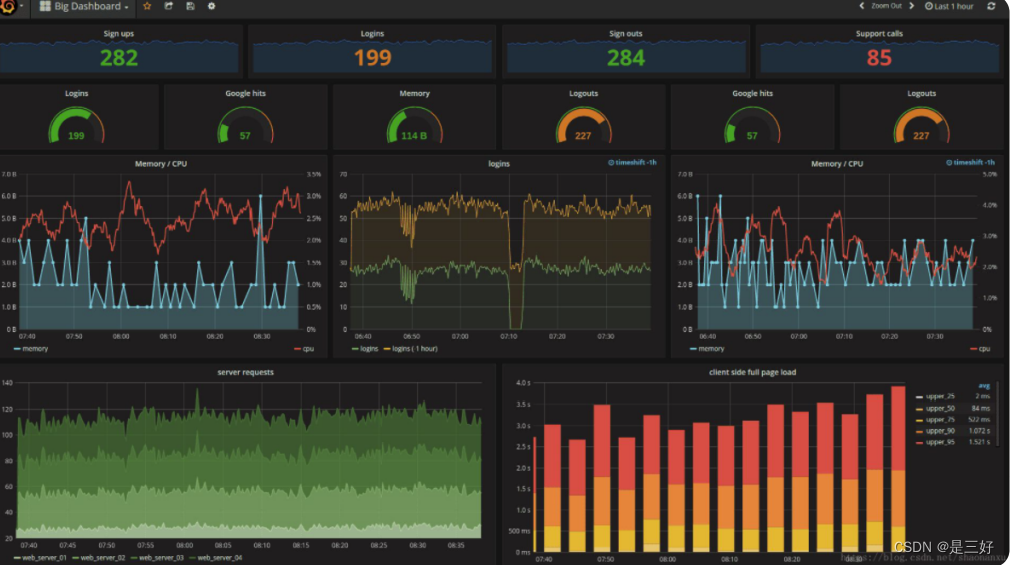Toggle upper_90 series in legend
This screenshot has height=565, width=1010.
point(940,431)
